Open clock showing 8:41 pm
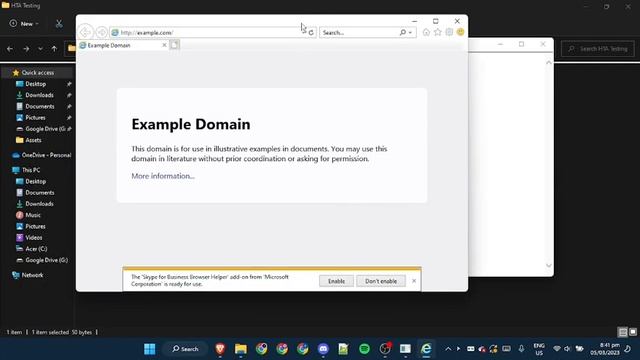This screenshot has height=360, width=640. click(x=604, y=349)
